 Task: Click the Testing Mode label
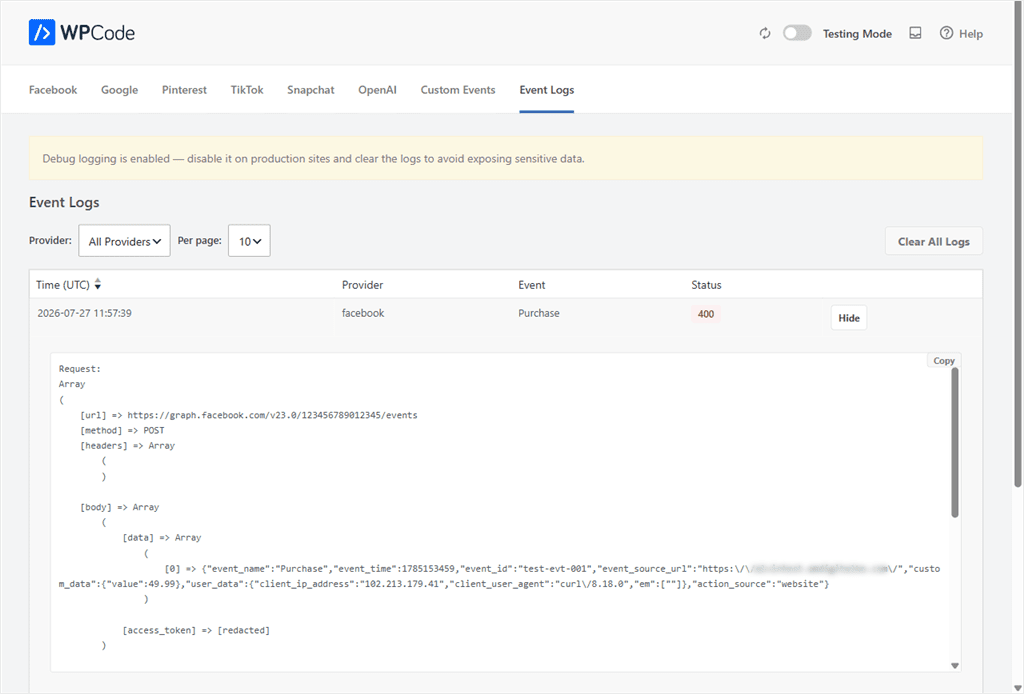[857, 34]
